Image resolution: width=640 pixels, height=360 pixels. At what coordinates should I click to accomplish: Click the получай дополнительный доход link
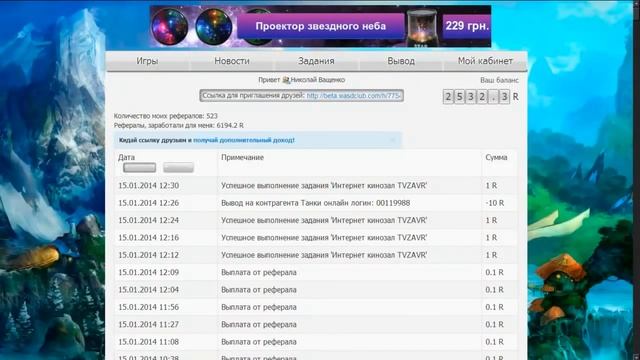click(244, 140)
